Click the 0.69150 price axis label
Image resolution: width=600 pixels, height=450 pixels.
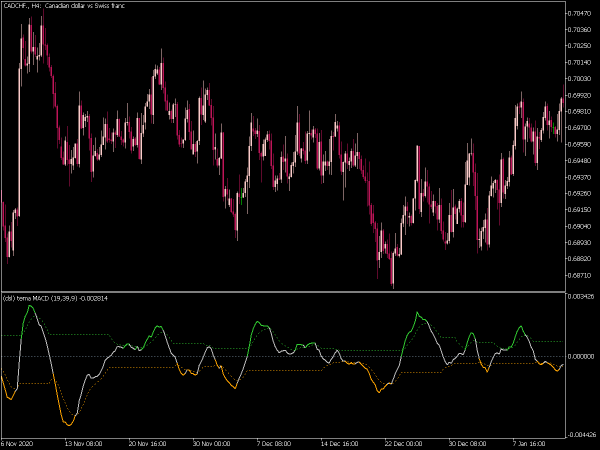click(x=579, y=209)
